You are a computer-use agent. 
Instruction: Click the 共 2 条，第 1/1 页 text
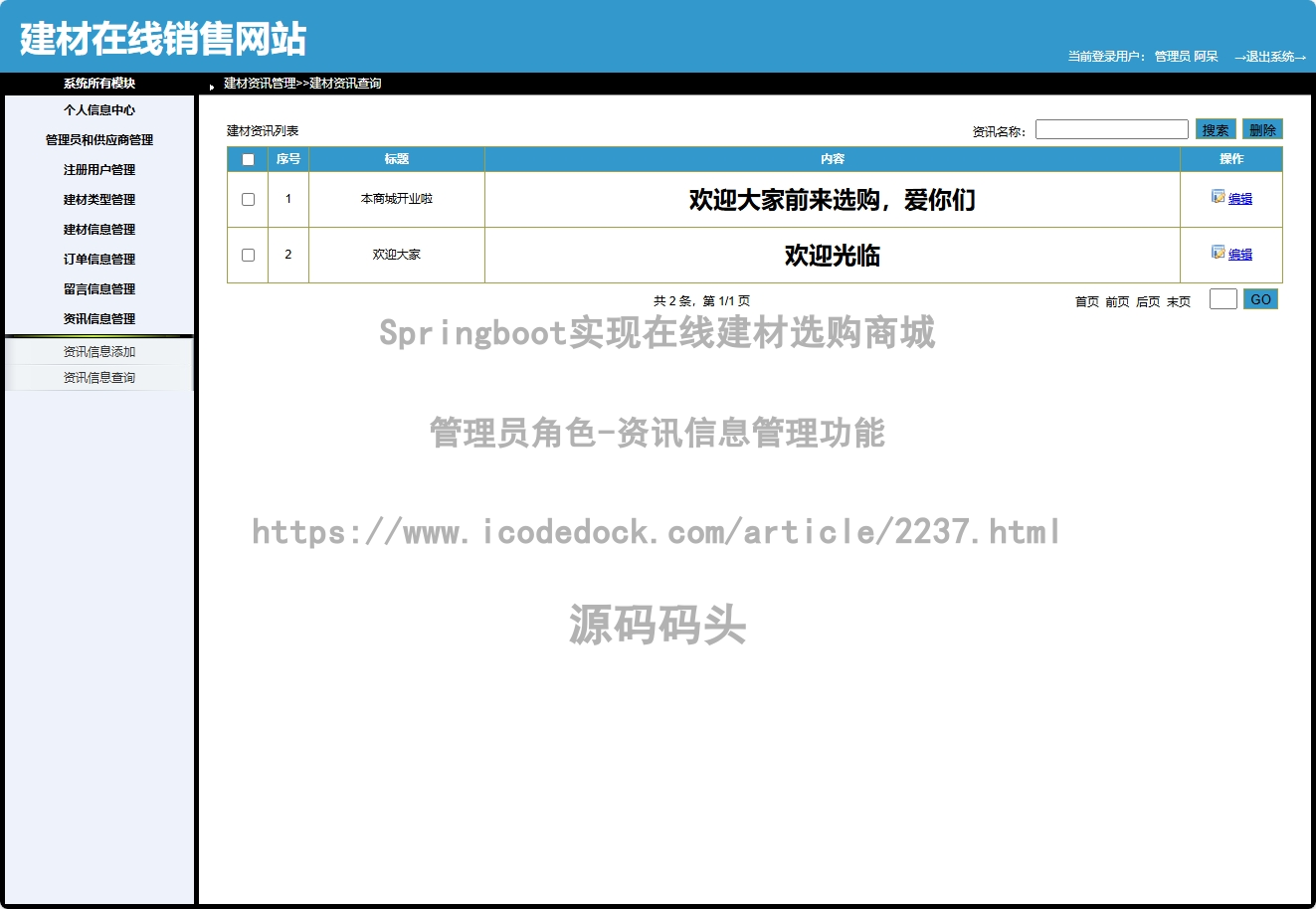702,301
